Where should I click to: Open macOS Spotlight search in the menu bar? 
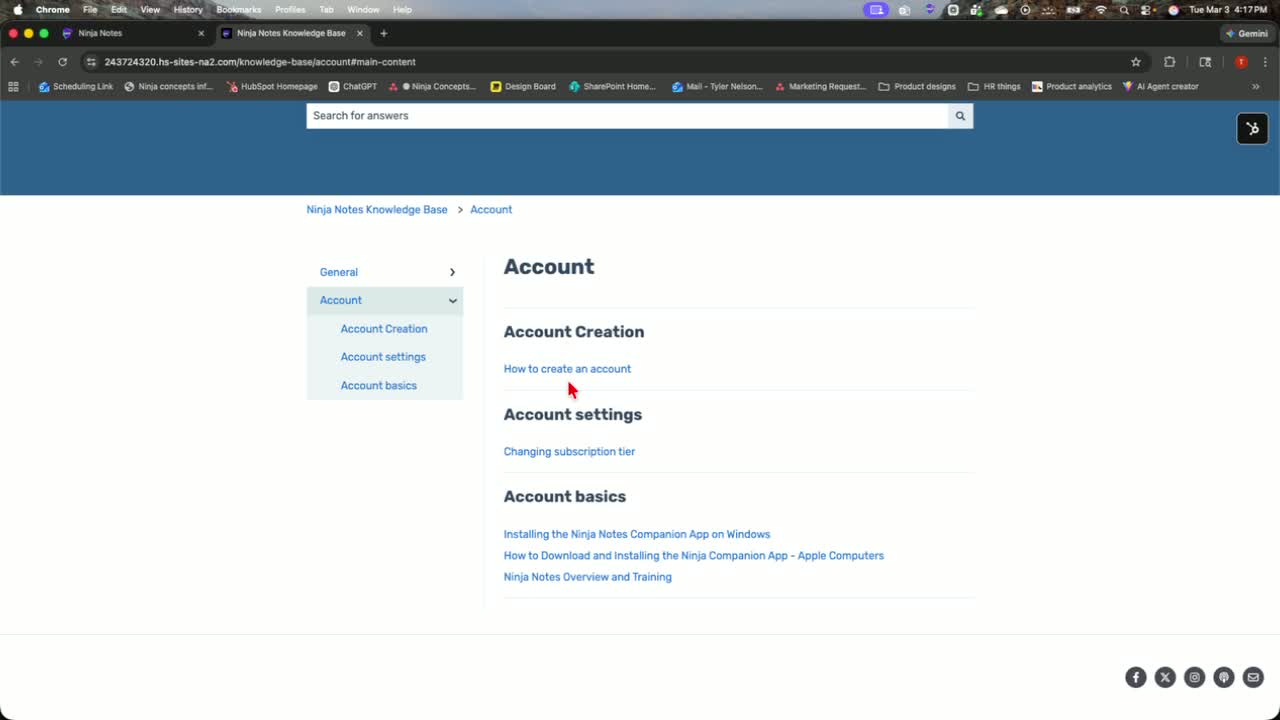point(1124,10)
